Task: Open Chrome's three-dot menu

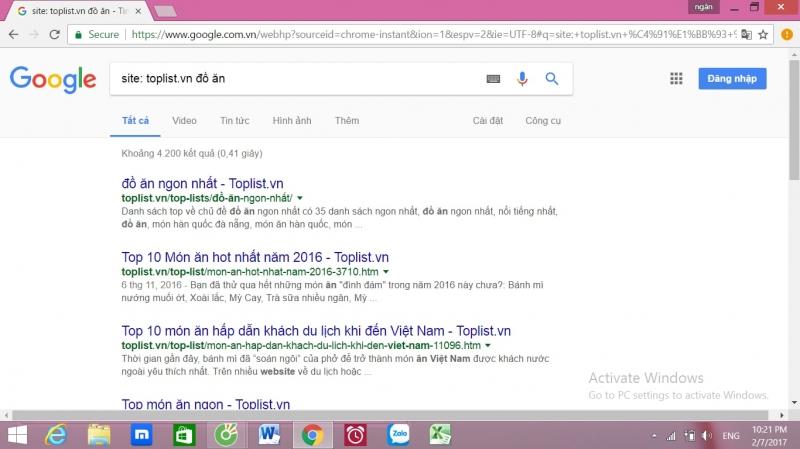Action: [x=787, y=33]
